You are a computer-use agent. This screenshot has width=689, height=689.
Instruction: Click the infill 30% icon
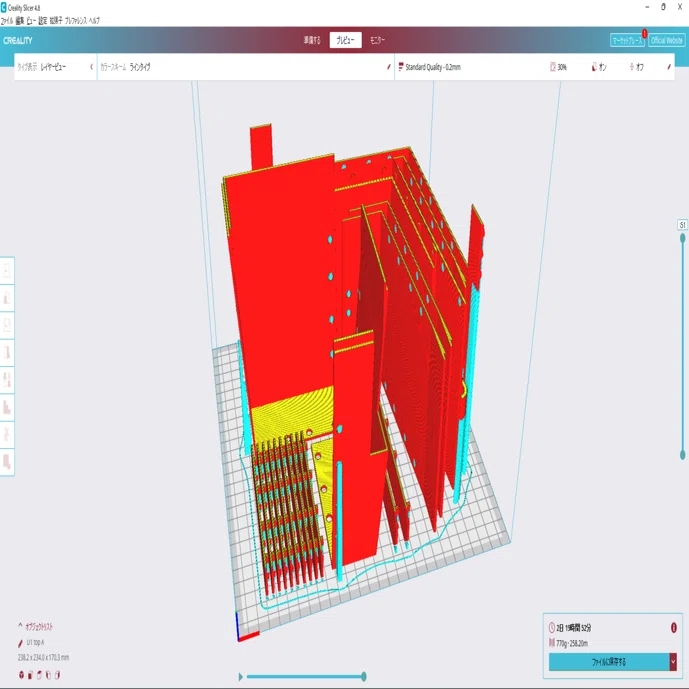[553, 67]
